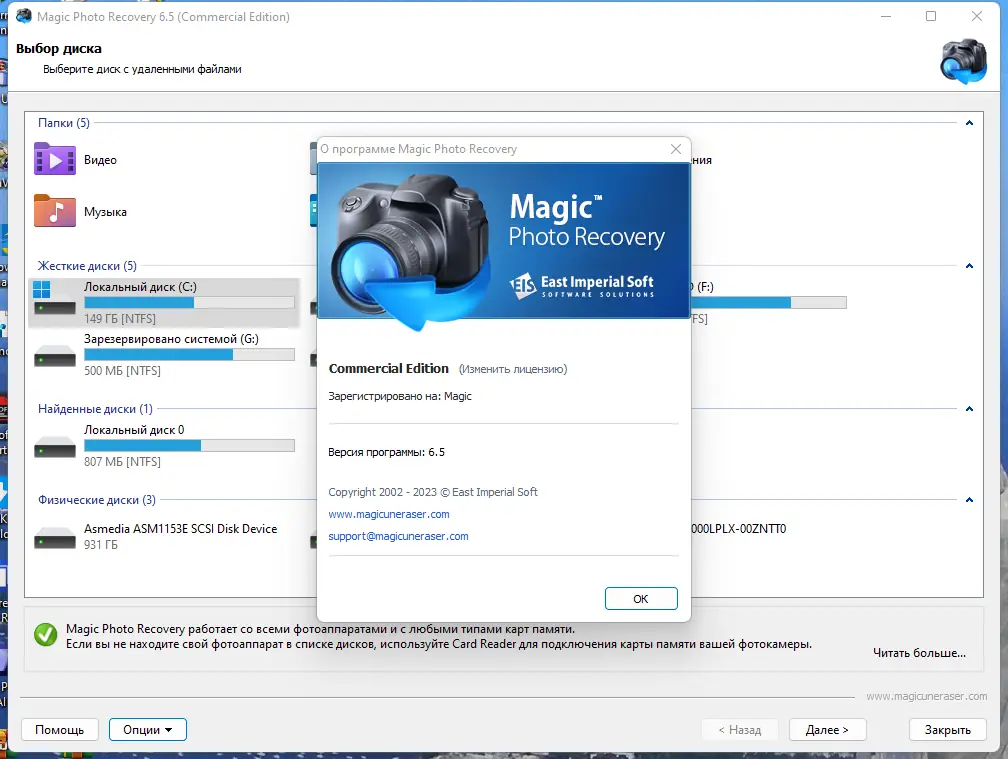Click Asmedia ASM1153E SCSI Disk Device text
1008x759 pixels.
(x=181, y=528)
